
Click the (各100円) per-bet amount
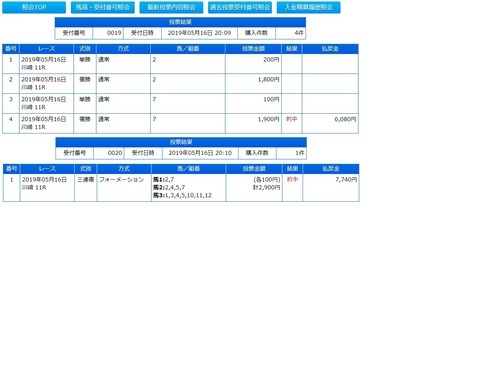pyautogui.click(x=267, y=180)
